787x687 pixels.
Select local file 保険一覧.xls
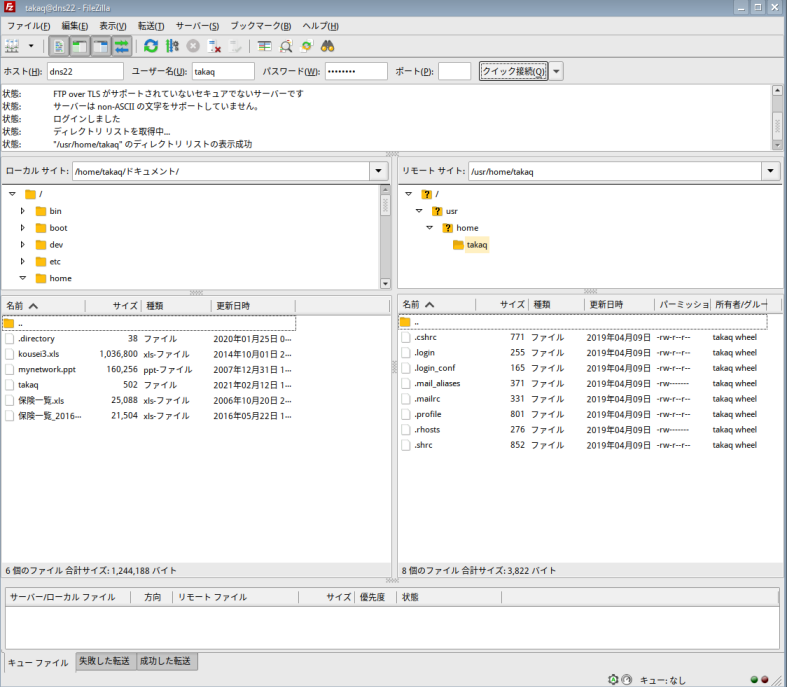tap(149, 400)
